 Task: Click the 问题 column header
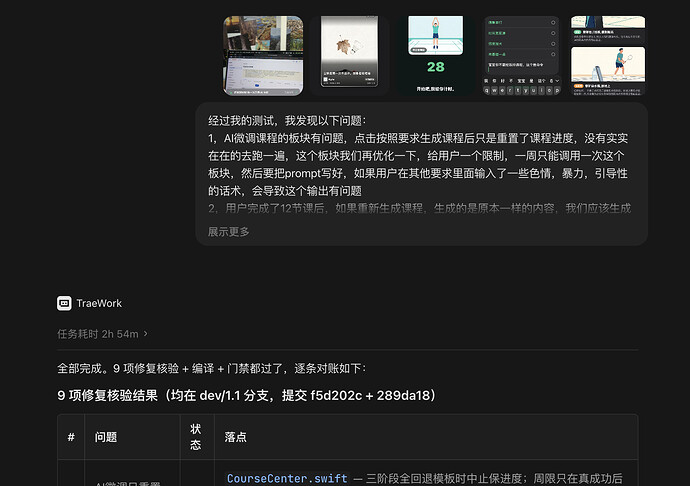coord(106,437)
